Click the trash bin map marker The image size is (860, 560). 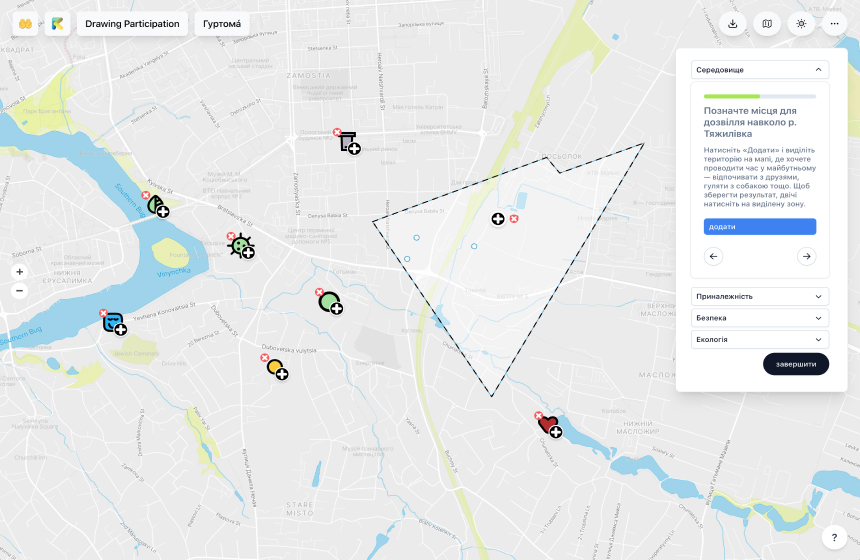point(348,142)
